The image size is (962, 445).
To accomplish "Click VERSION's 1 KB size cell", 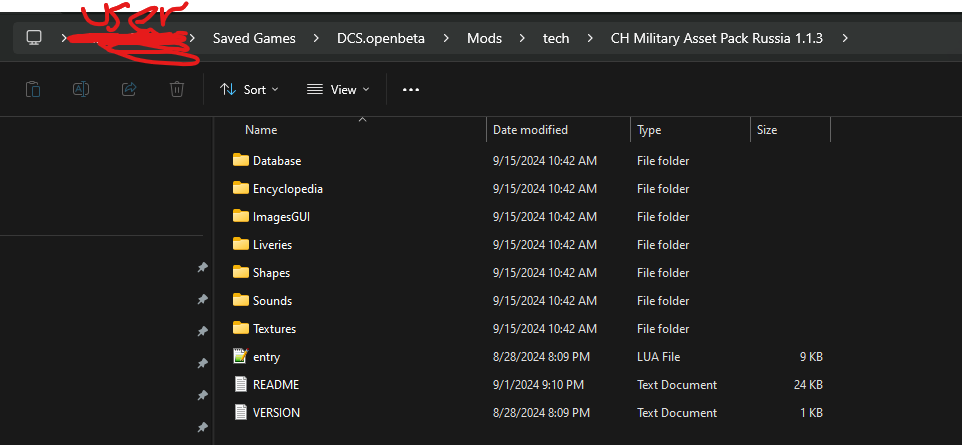I will (x=811, y=413).
